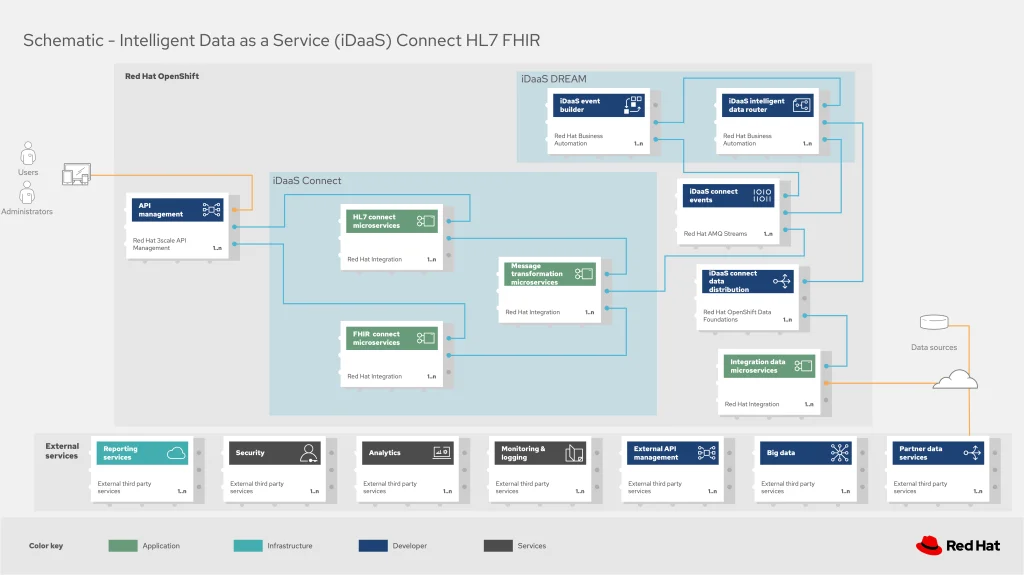Select the Big data card title
This screenshot has height=575, width=1024.
click(x=780, y=453)
